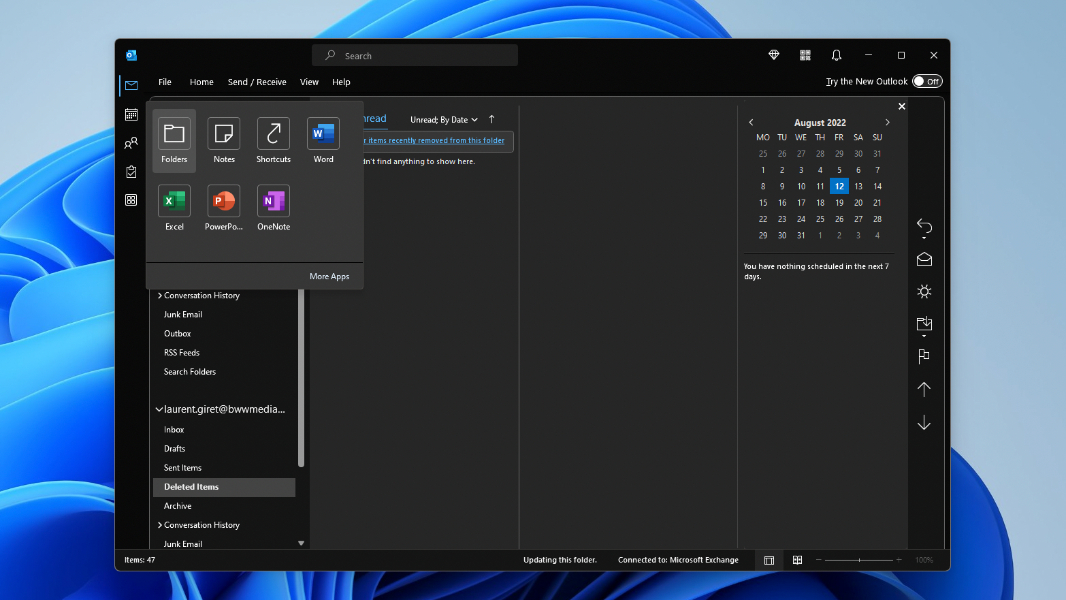Viewport: 1066px width, 600px height.
Task: Go to next month in calendar
Action: click(887, 122)
